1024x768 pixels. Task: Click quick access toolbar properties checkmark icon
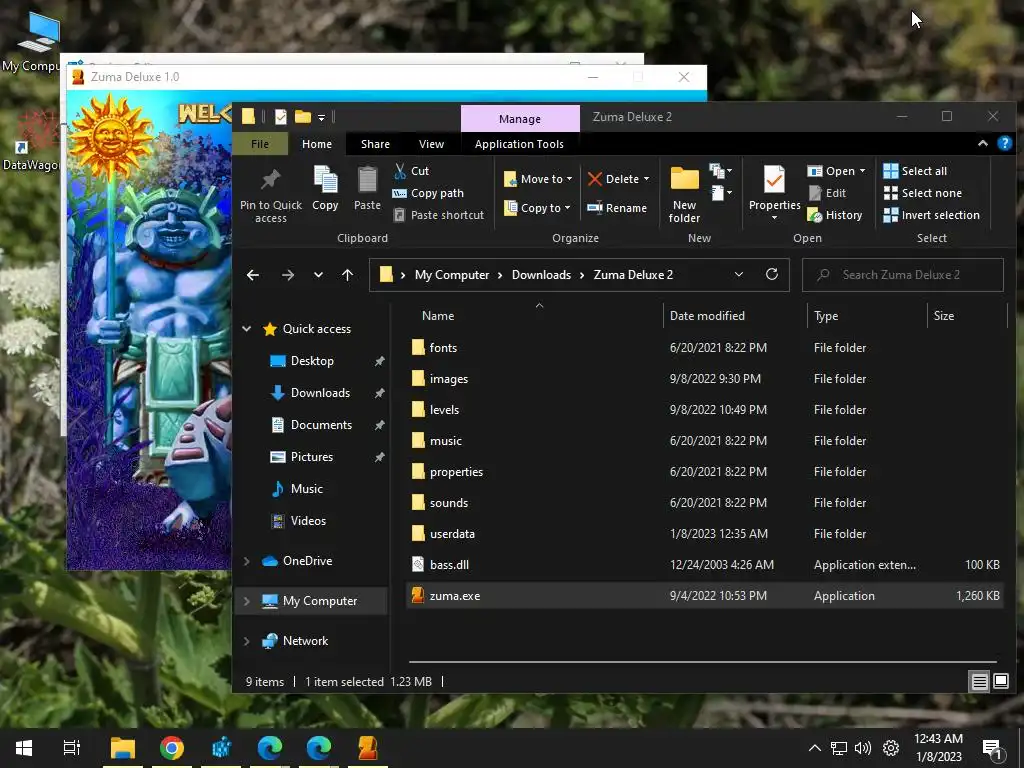(x=281, y=117)
